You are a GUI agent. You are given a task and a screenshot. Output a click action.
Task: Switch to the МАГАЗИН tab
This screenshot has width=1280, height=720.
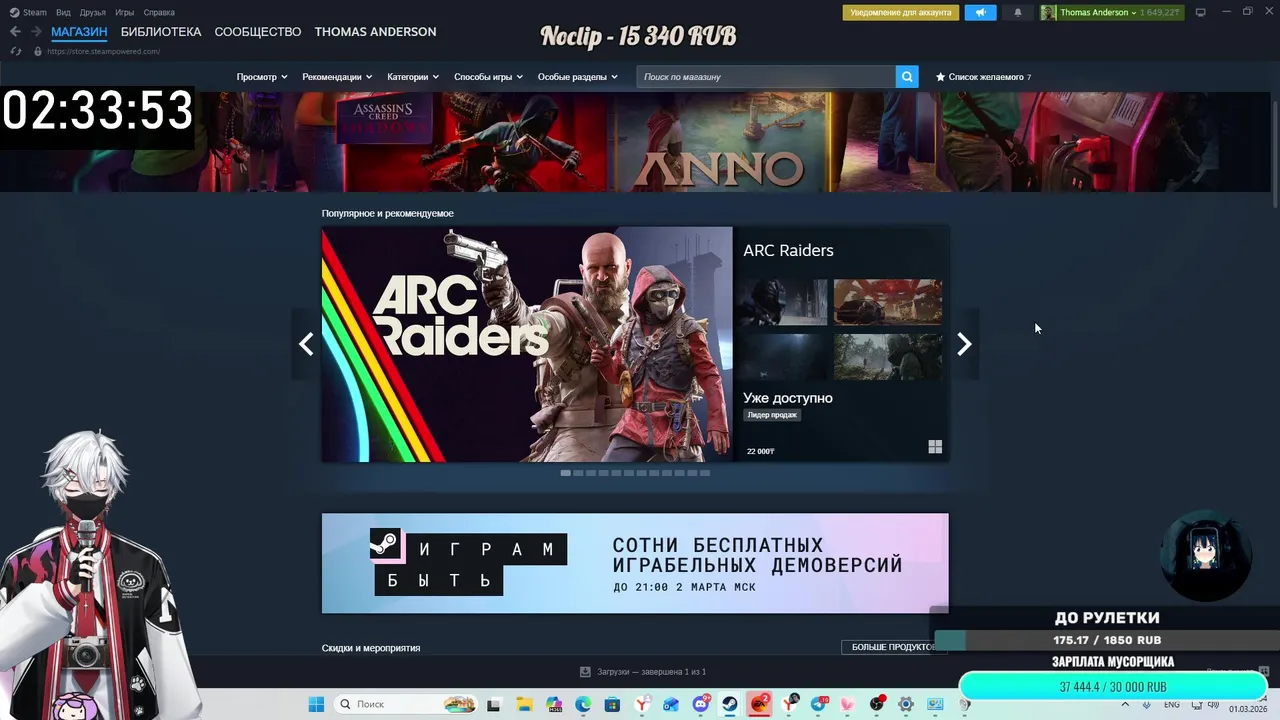pyautogui.click(x=79, y=32)
